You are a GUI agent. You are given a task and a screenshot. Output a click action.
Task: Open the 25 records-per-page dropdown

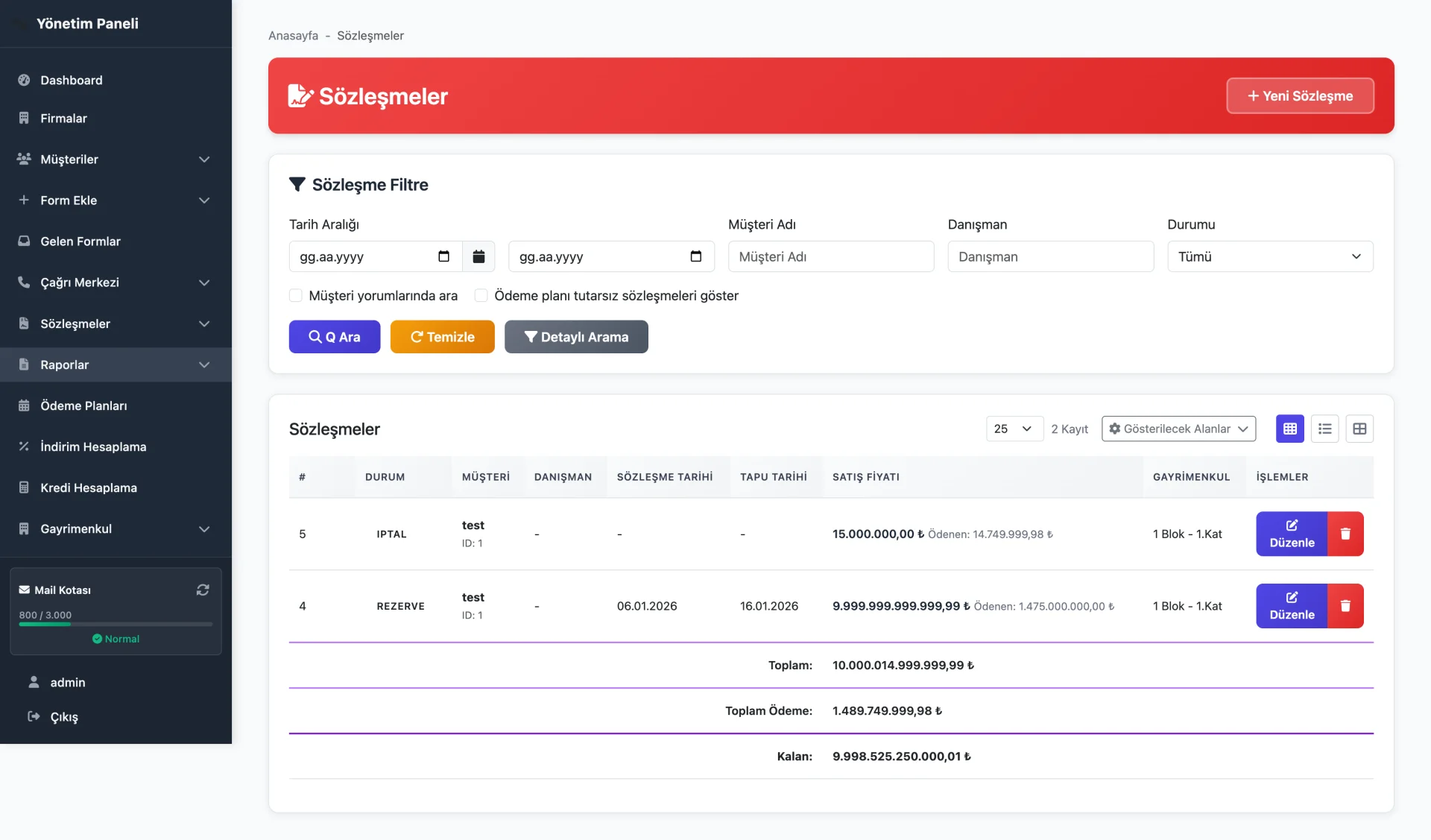pos(1014,429)
